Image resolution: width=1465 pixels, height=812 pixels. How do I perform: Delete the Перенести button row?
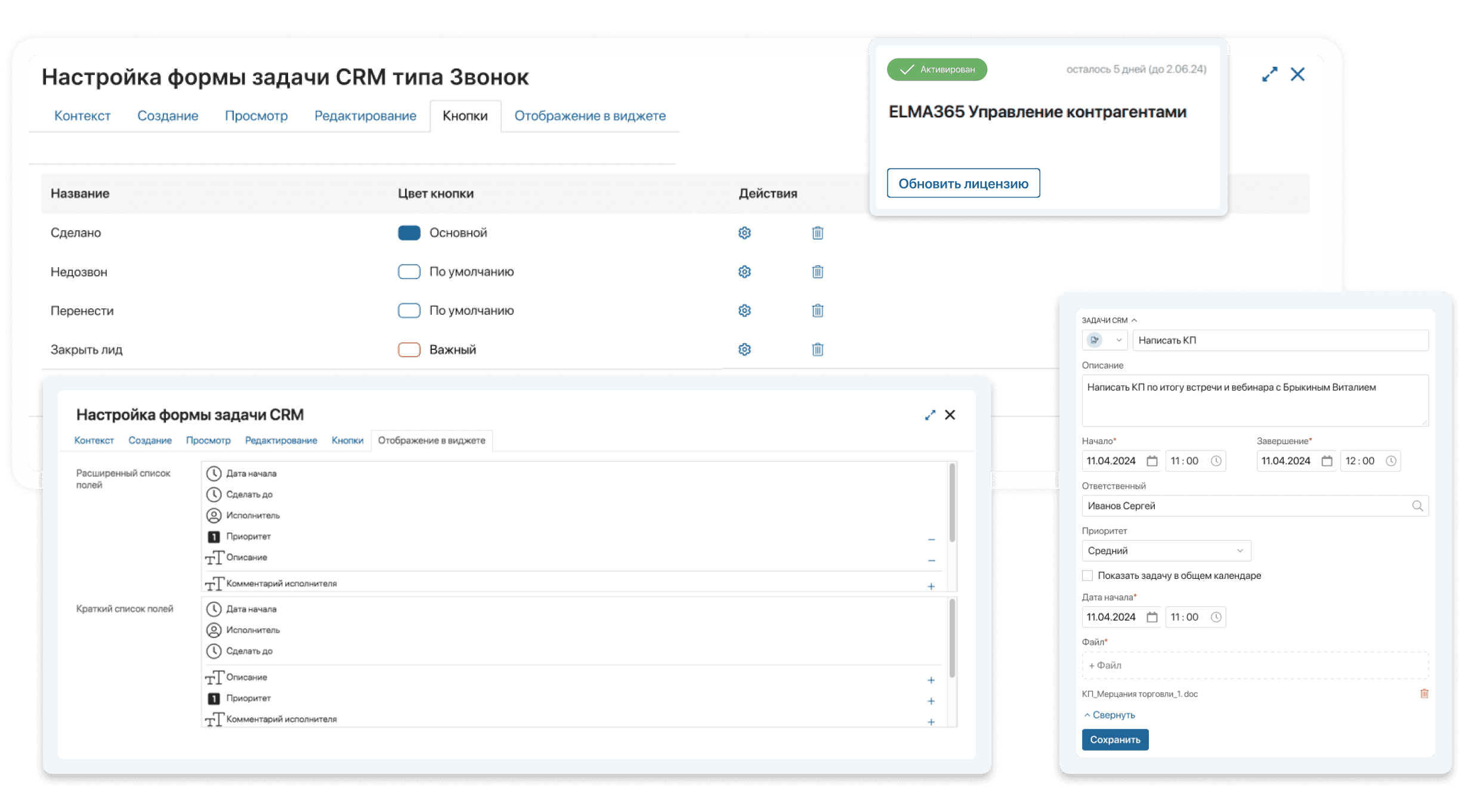point(817,311)
